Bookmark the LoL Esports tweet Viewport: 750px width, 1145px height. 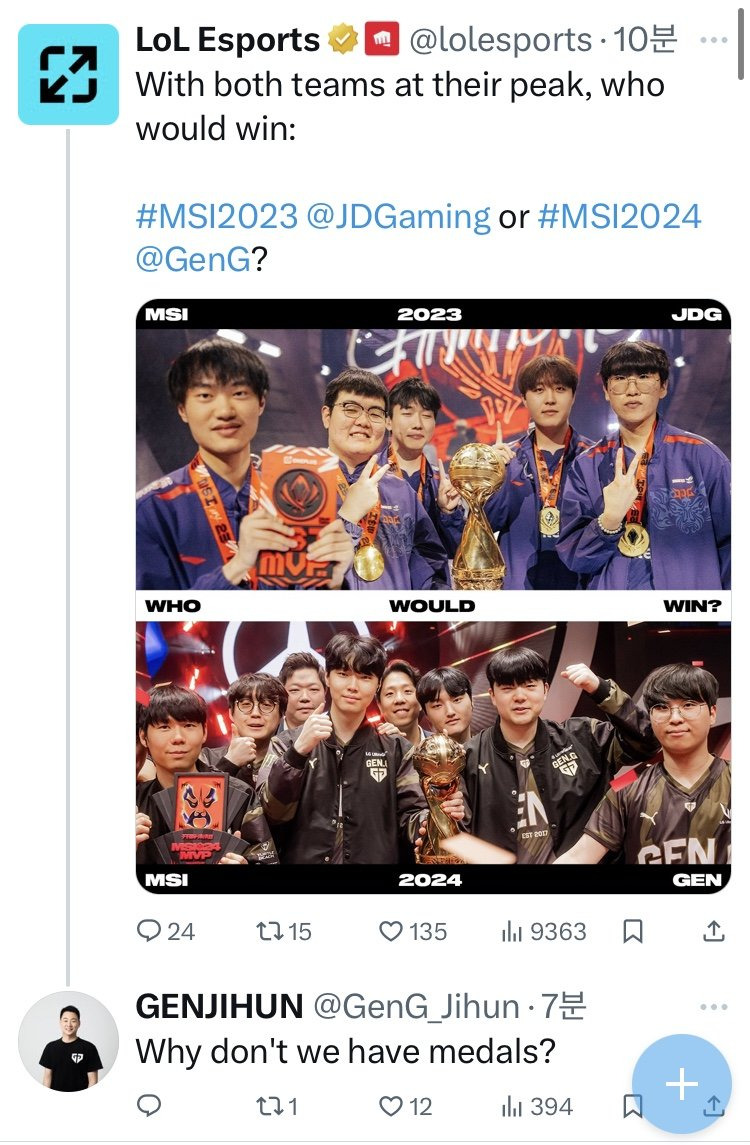pyautogui.click(x=632, y=931)
